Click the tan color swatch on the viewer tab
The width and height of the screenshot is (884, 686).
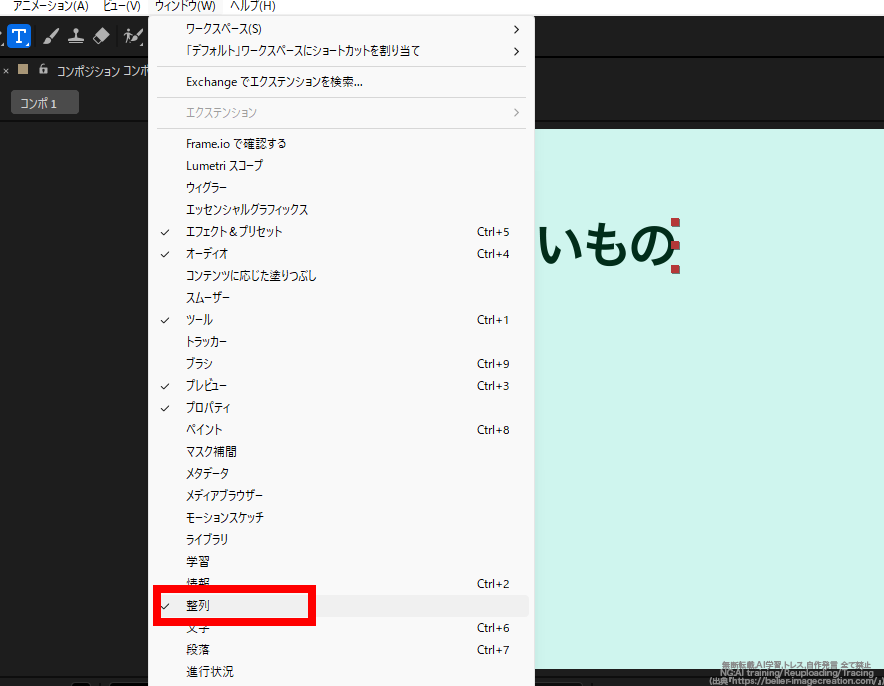pos(22,69)
